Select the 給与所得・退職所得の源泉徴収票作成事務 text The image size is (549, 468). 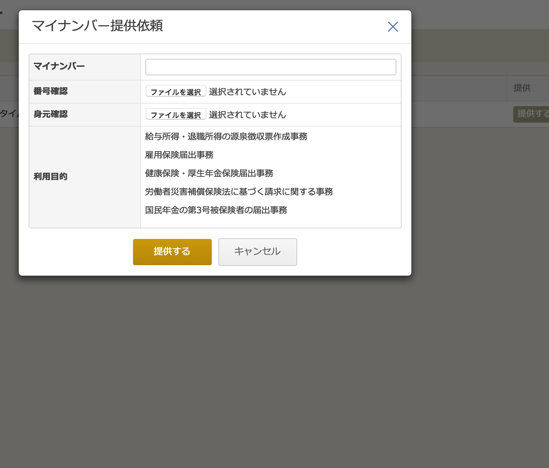click(x=226, y=136)
